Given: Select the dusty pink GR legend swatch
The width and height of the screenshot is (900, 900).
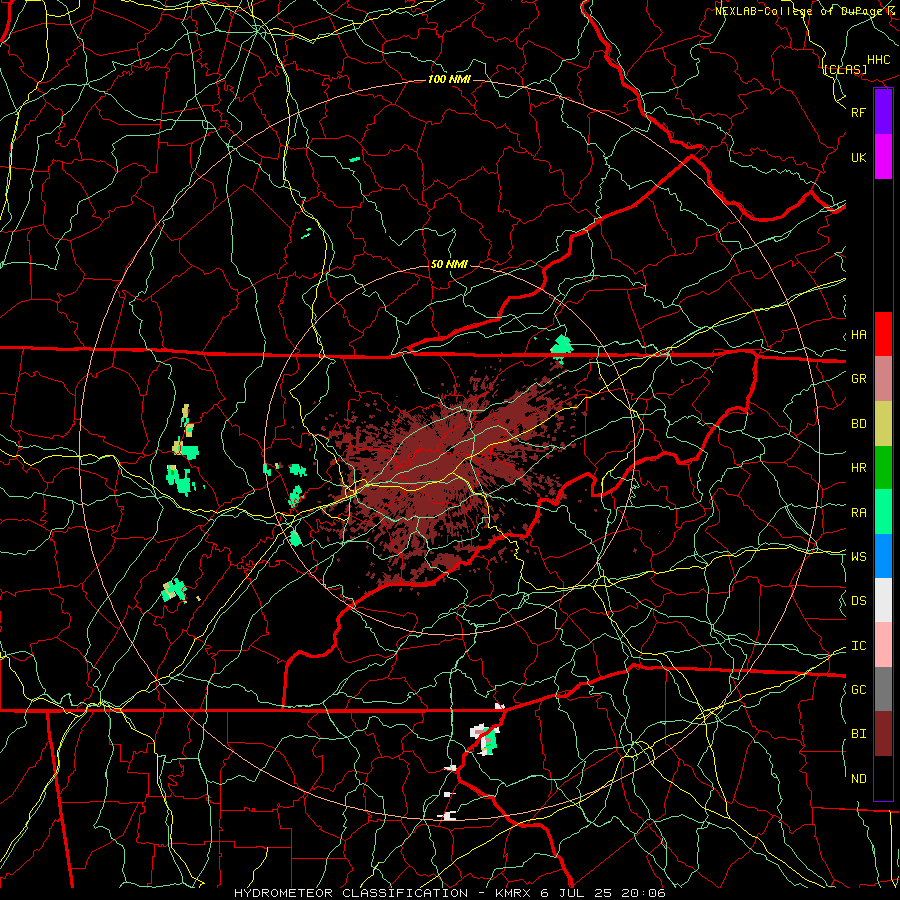Looking at the screenshot, I should tap(883, 379).
